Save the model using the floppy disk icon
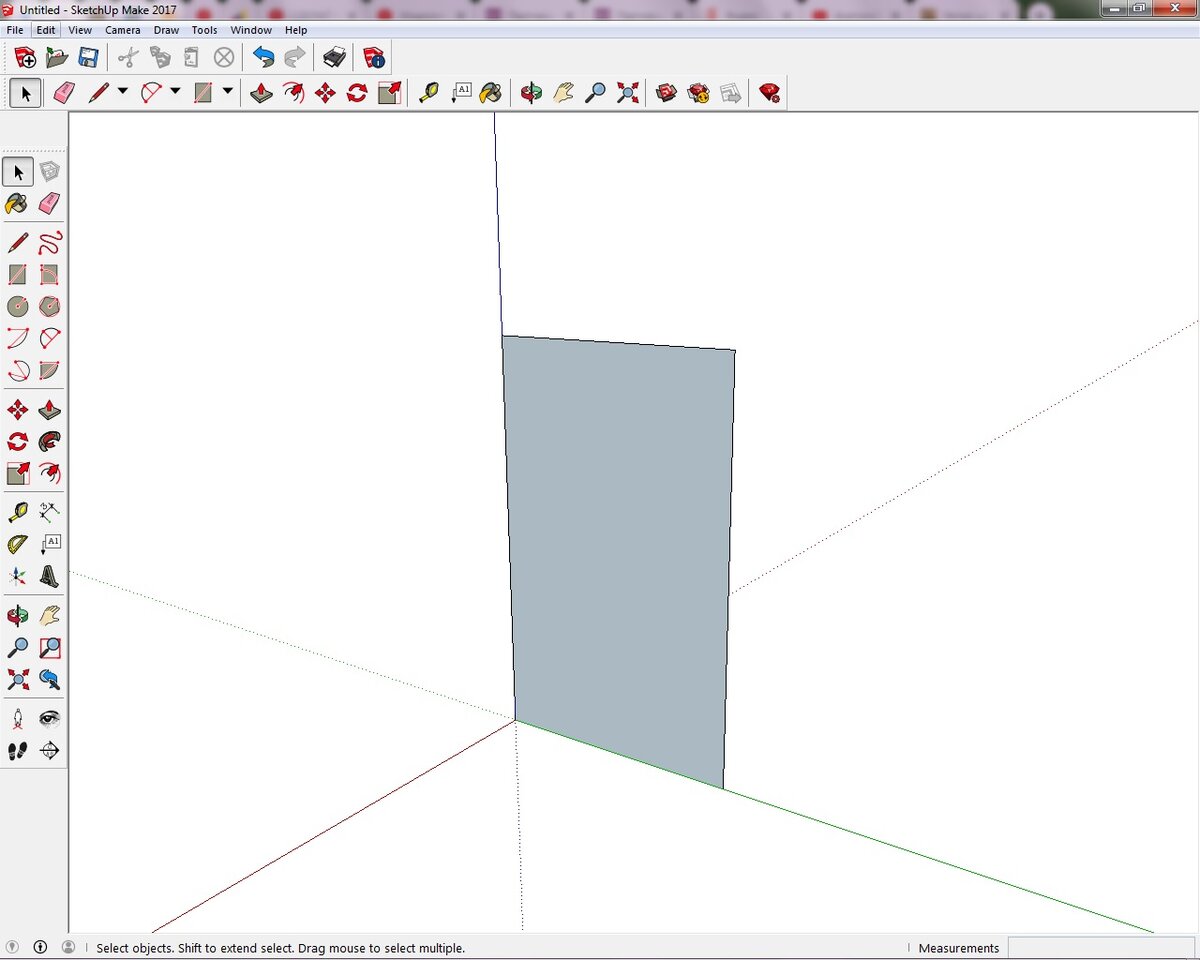 click(x=88, y=57)
